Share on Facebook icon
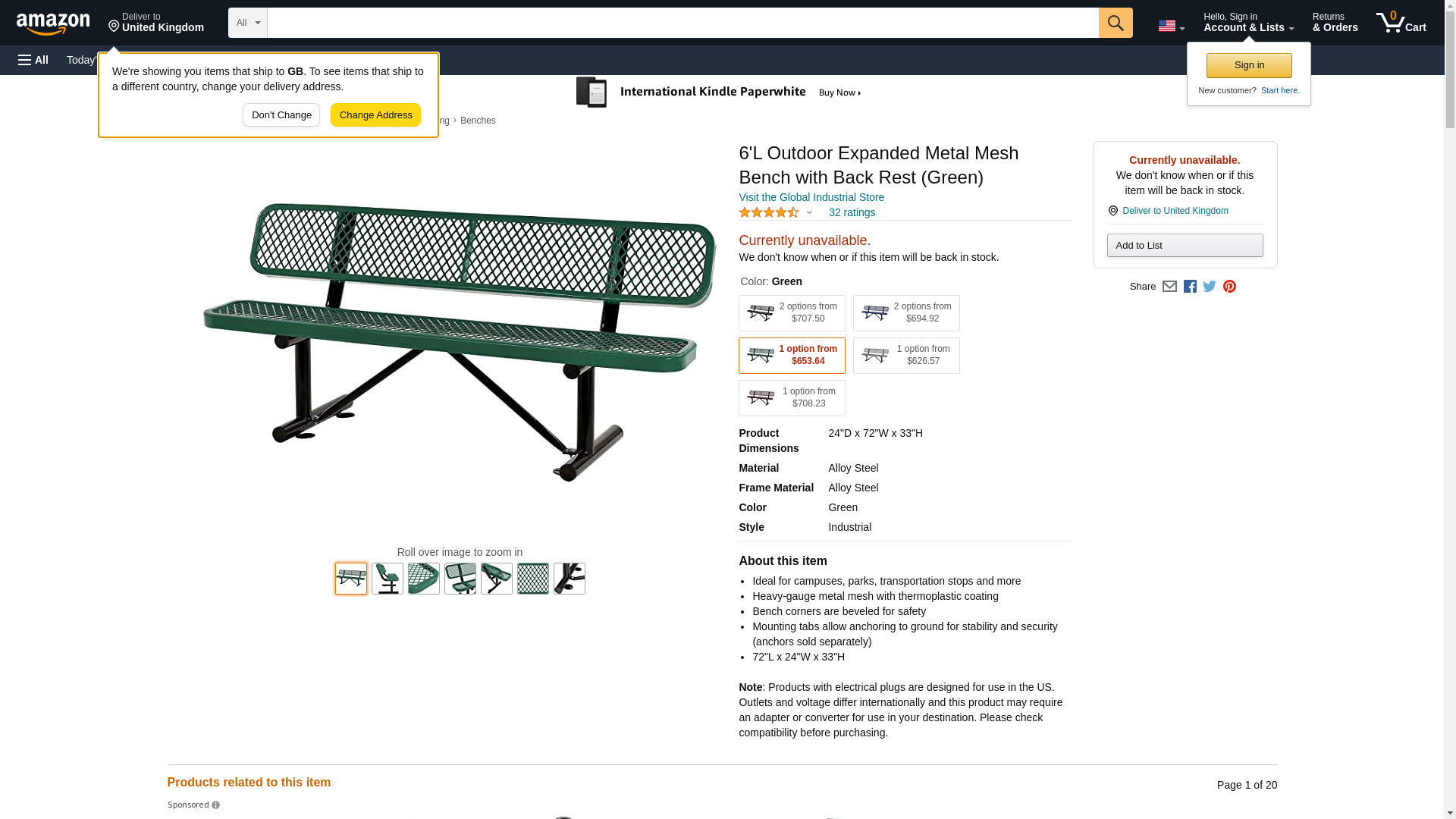The image size is (1456, 819). (x=1190, y=287)
